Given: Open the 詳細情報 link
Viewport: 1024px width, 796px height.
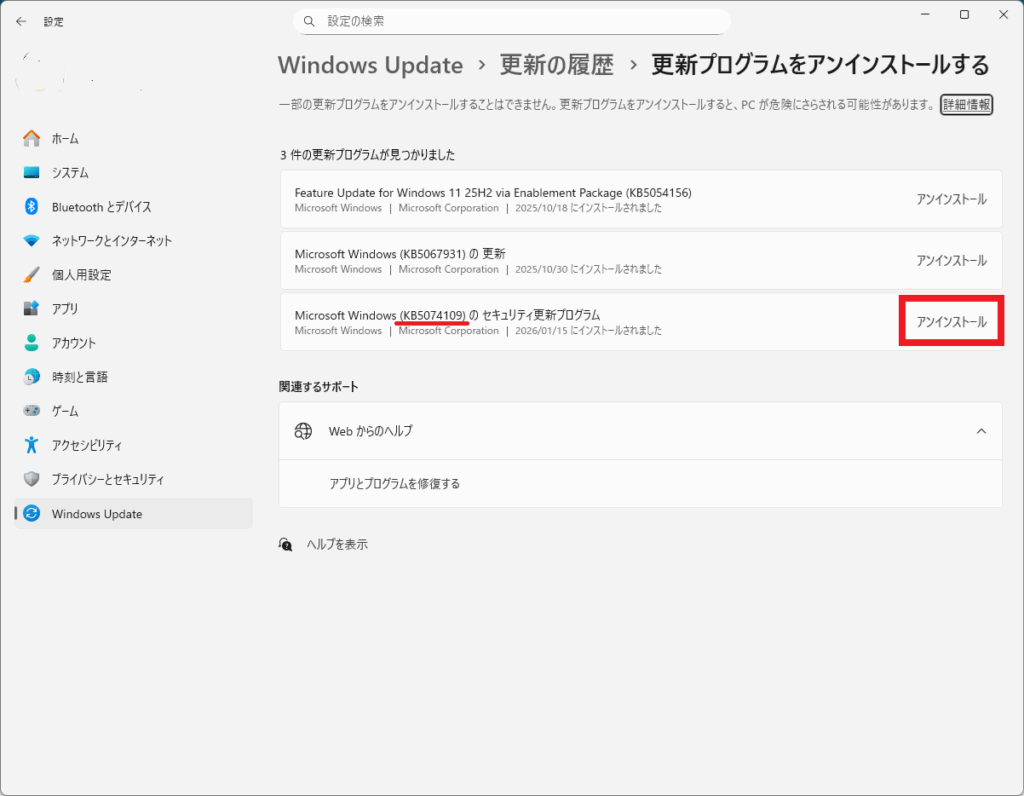Looking at the screenshot, I should coord(966,105).
